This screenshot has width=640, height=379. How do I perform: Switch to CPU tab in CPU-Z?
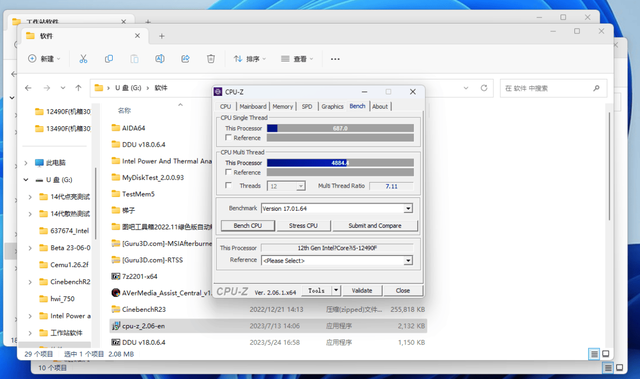click(225, 106)
